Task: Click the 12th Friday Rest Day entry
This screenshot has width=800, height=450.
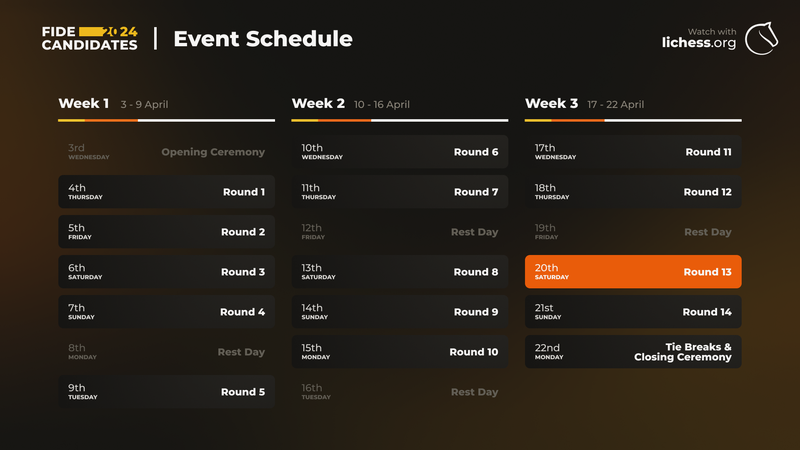Action: [400, 232]
